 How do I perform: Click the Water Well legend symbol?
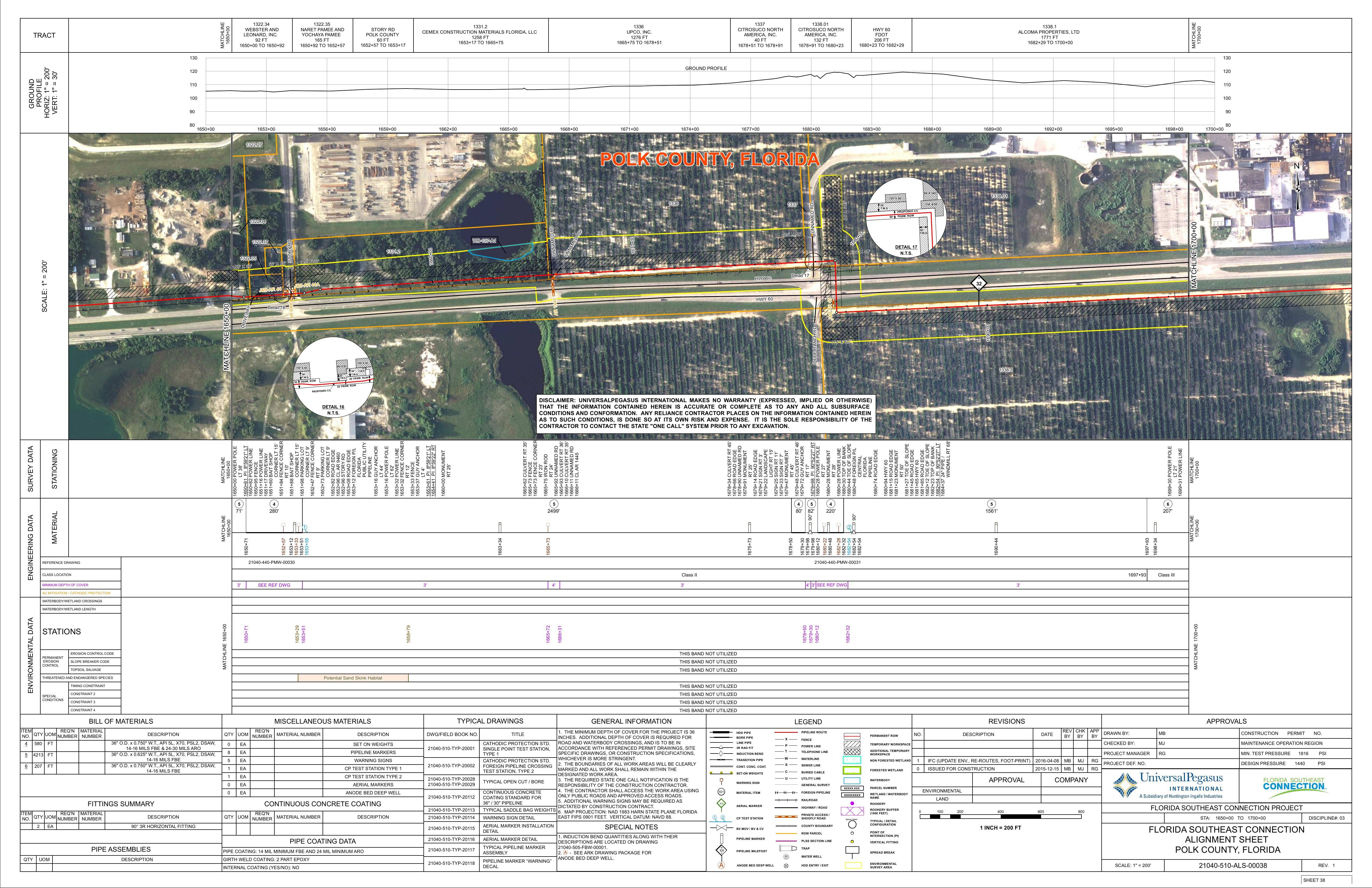pyautogui.click(x=786, y=857)
